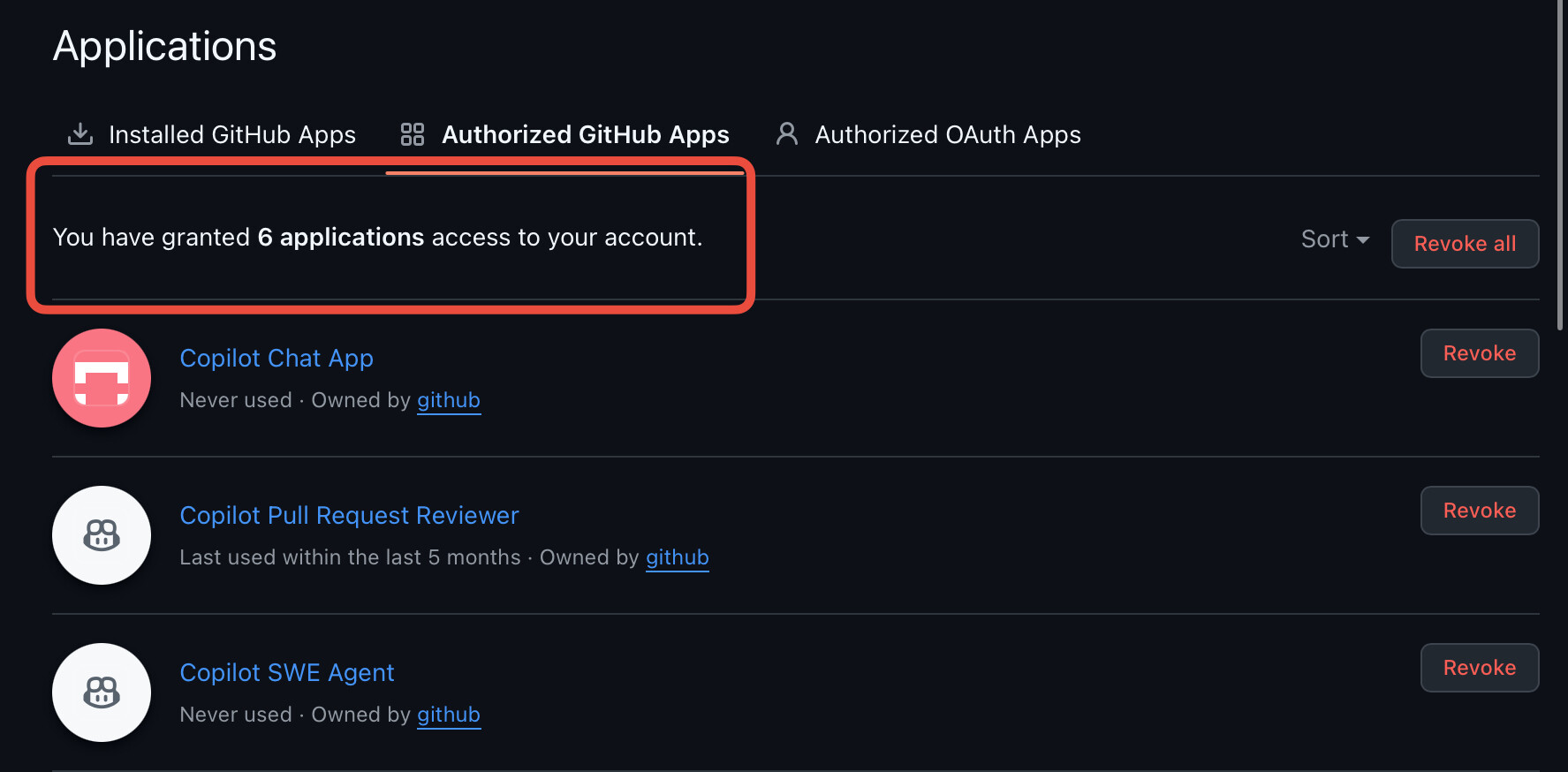The image size is (1568, 772).
Task: Select the Authorized GitHub Apps tab
Action: tap(585, 134)
